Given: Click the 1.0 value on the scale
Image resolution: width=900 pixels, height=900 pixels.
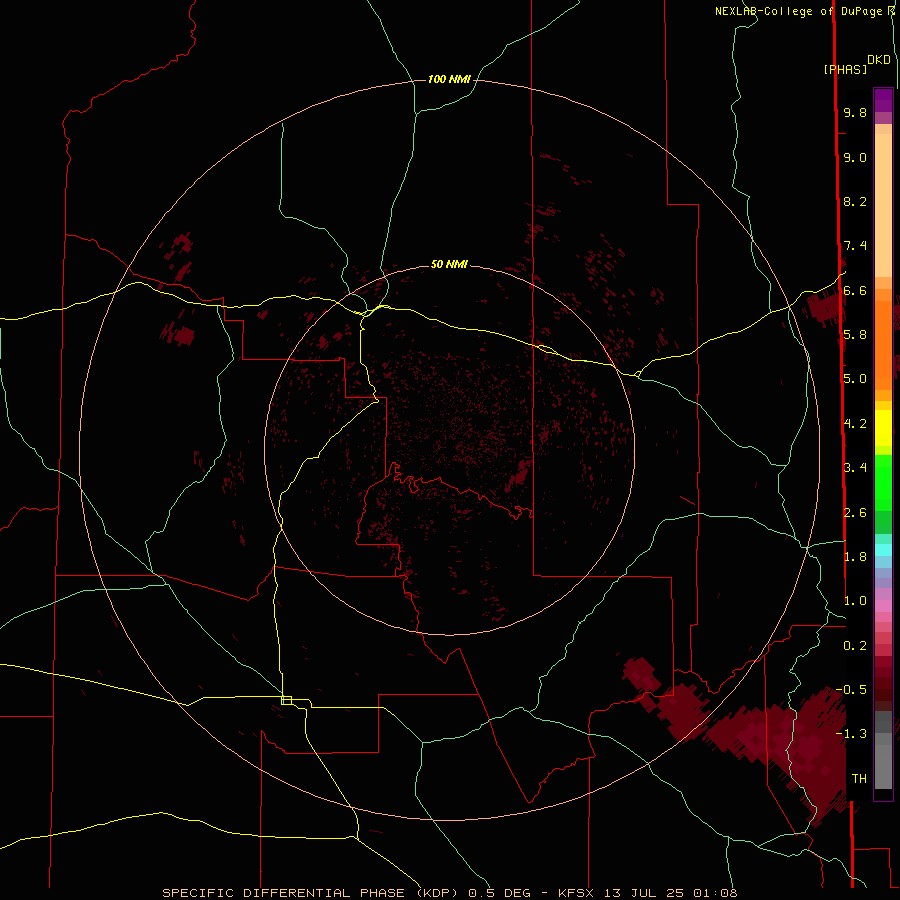Looking at the screenshot, I should click(855, 601).
